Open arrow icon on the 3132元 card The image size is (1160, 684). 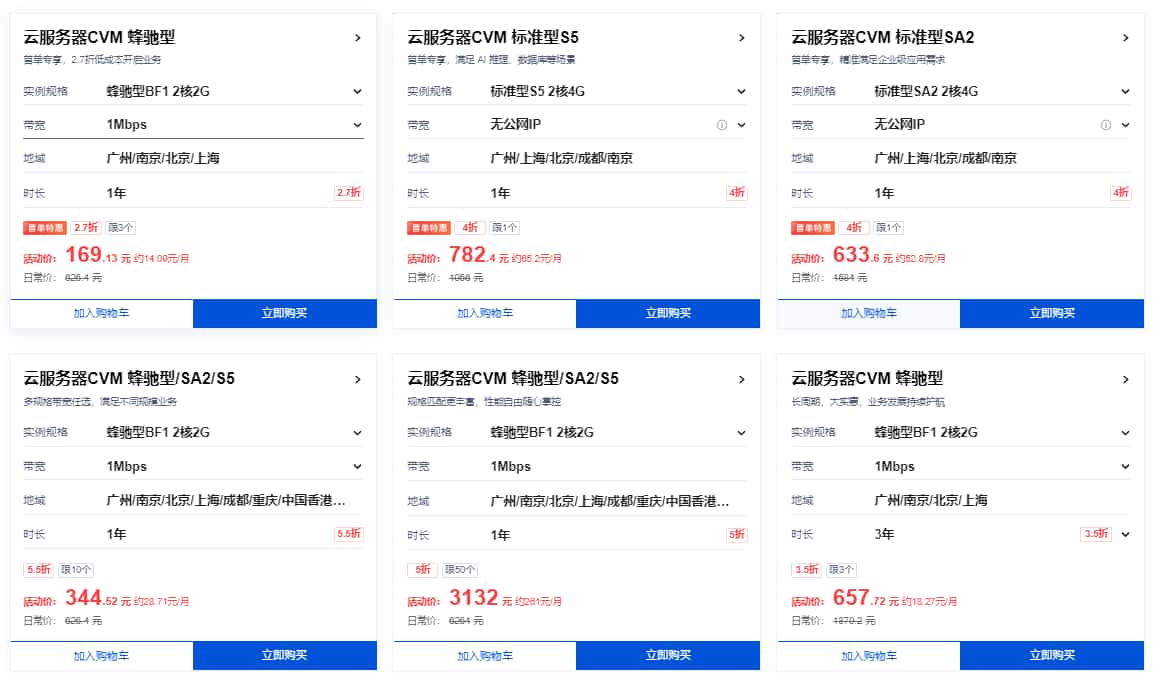(x=741, y=380)
